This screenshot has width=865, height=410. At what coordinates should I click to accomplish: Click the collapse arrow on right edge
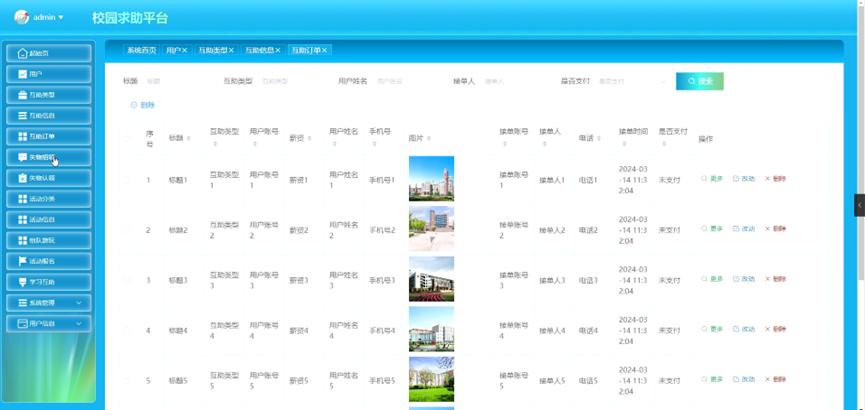pyautogui.click(x=859, y=205)
